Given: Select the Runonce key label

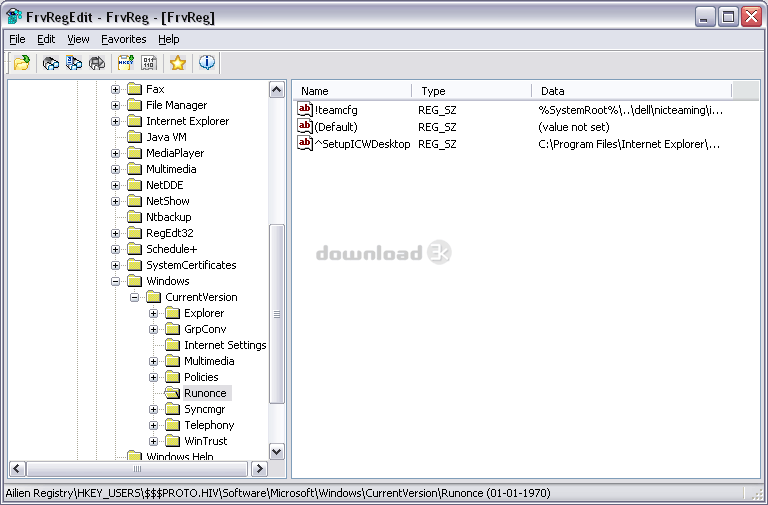Looking at the screenshot, I should pyautogui.click(x=205, y=393).
